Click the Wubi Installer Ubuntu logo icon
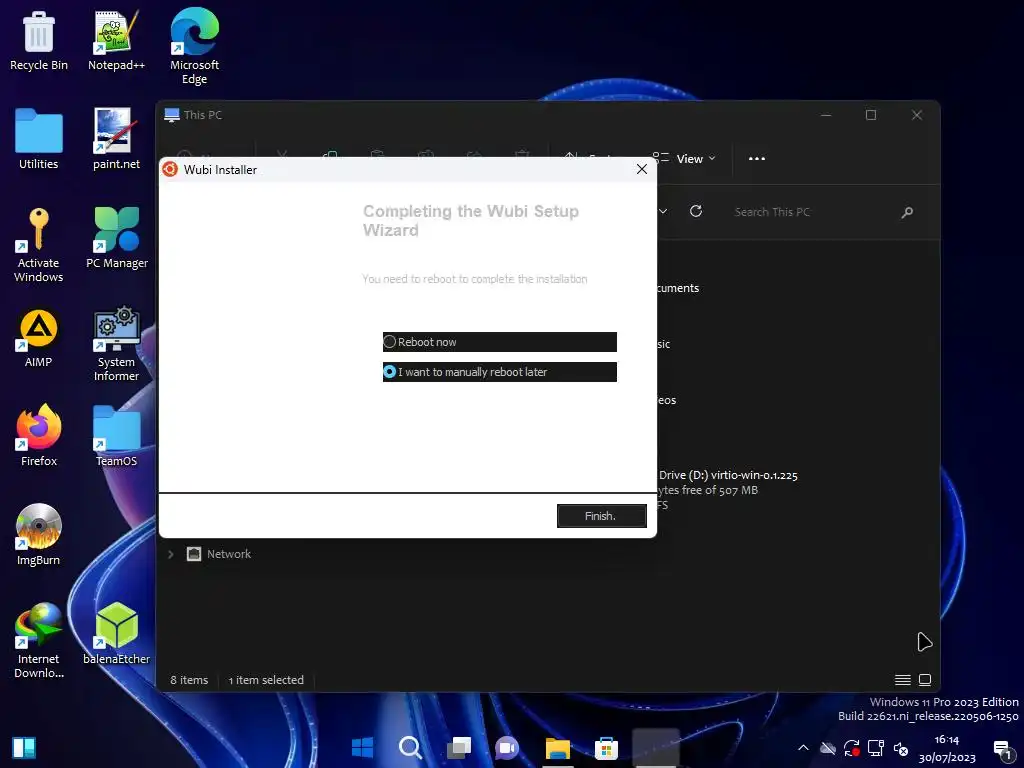The image size is (1024, 768). pos(170,169)
